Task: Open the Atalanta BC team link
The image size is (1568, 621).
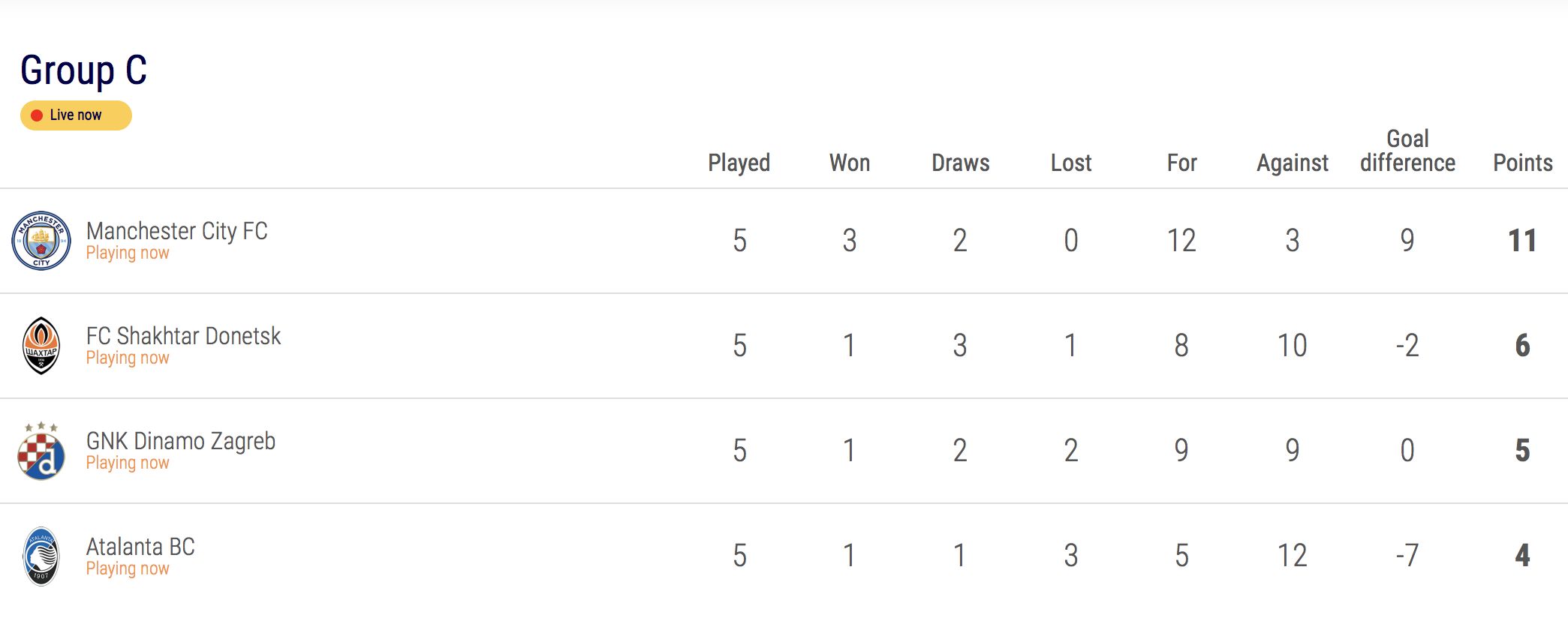Action: [140, 547]
